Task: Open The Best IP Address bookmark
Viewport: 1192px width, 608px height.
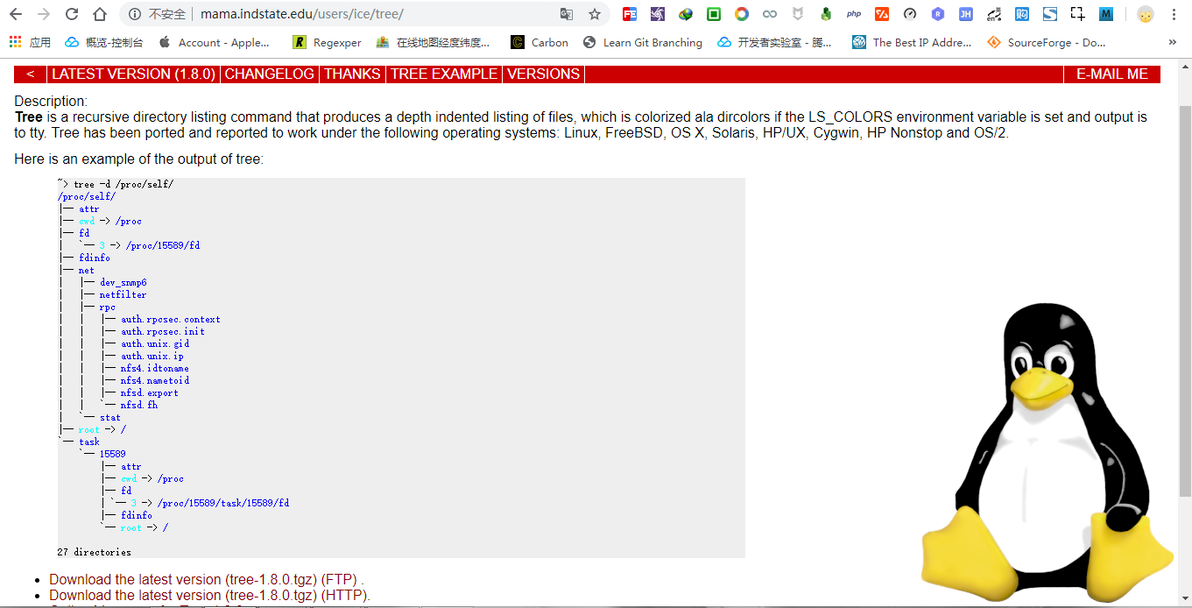Action: pyautogui.click(x=912, y=43)
